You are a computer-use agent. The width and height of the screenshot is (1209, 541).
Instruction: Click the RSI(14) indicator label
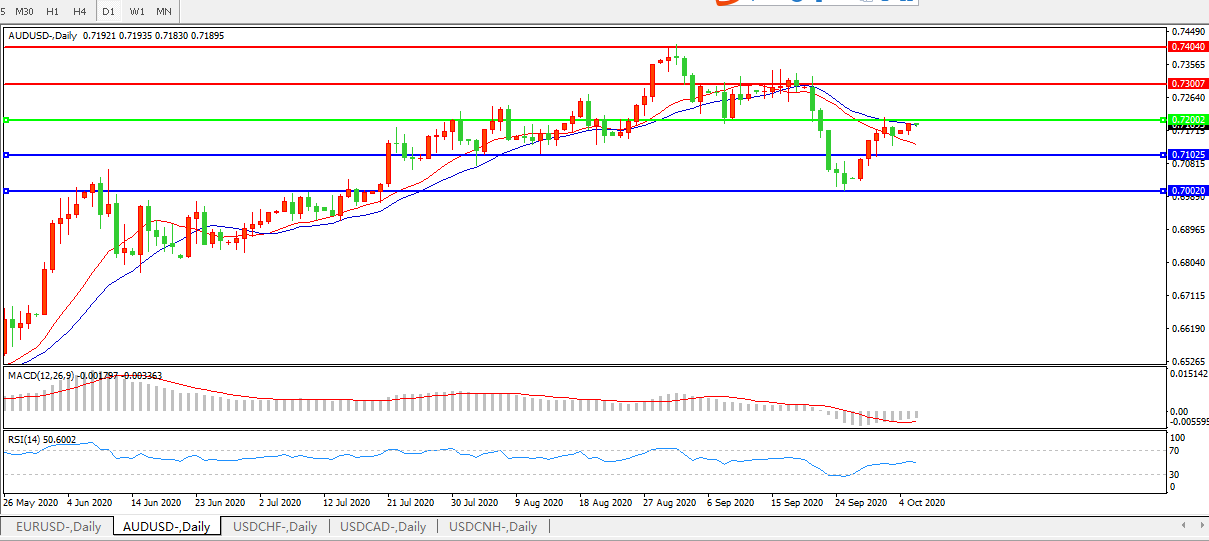pyautogui.click(x=22, y=439)
